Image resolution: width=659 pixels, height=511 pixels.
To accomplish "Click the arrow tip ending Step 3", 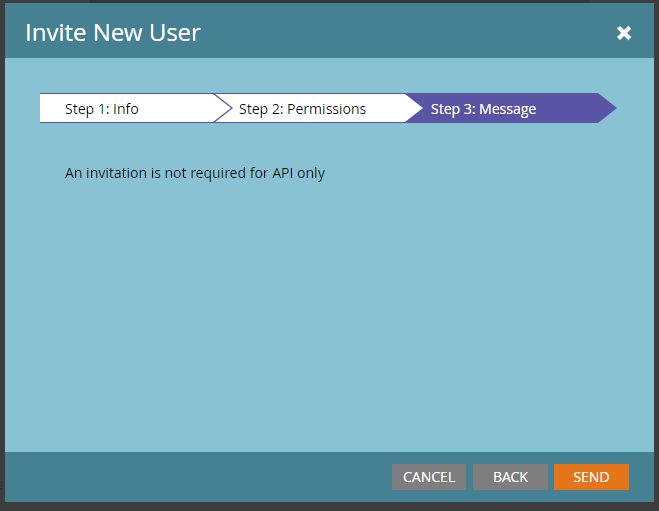I will (607, 109).
